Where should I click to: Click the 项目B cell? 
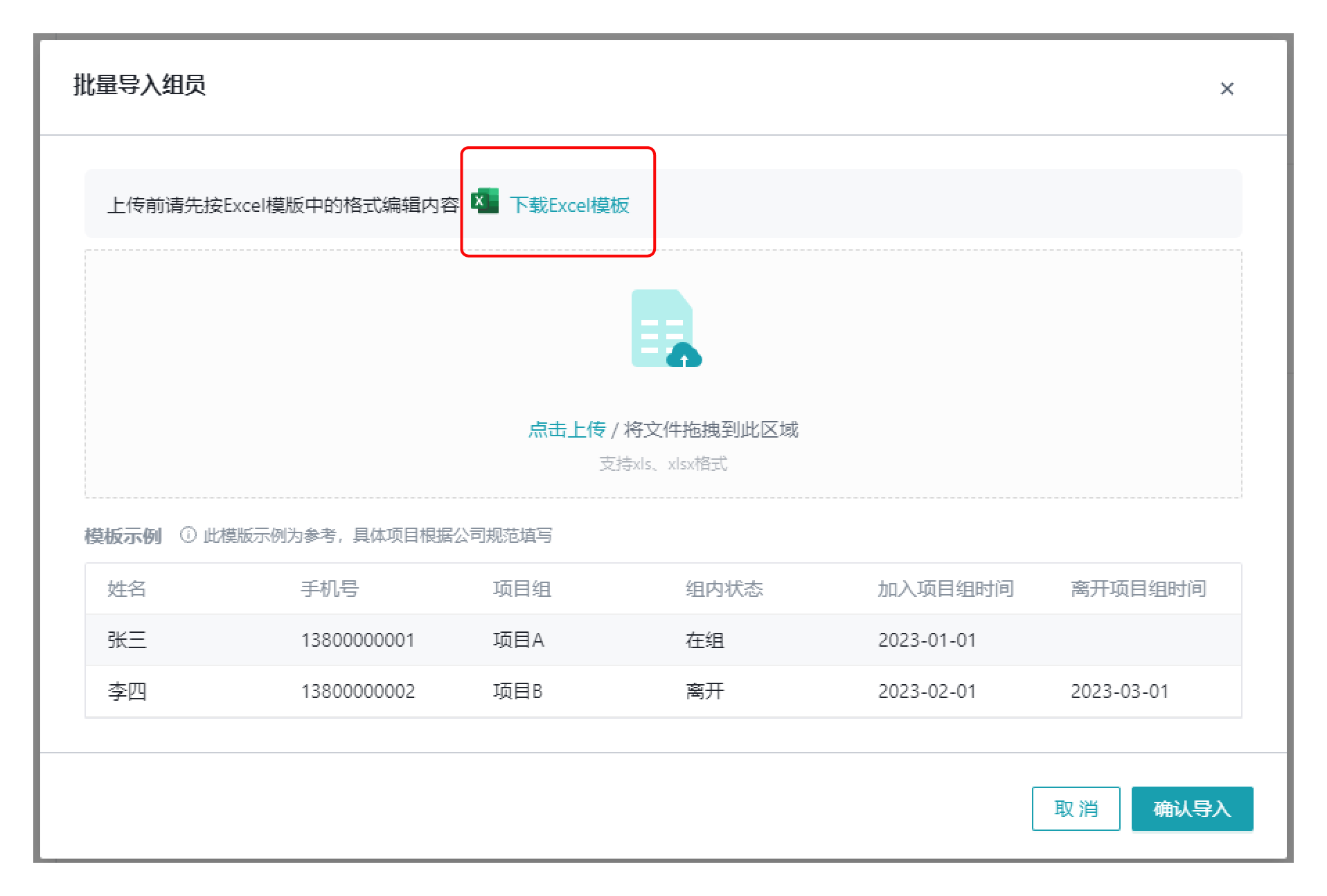point(517,691)
